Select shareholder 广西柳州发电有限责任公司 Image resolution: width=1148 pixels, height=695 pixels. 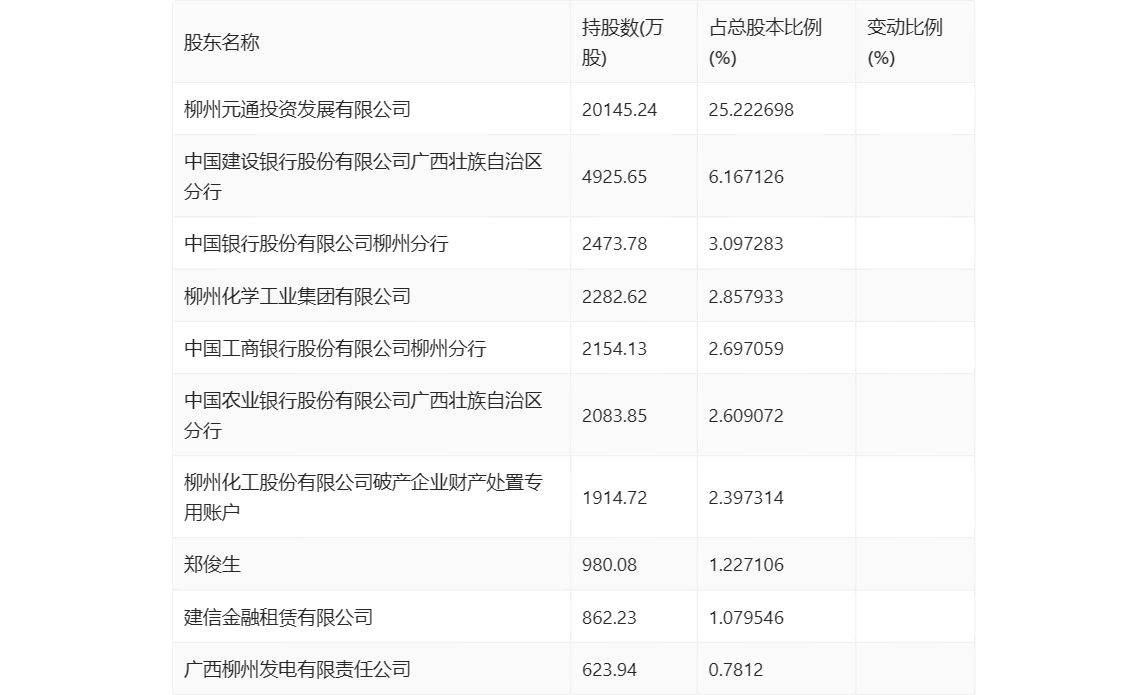coord(297,669)
